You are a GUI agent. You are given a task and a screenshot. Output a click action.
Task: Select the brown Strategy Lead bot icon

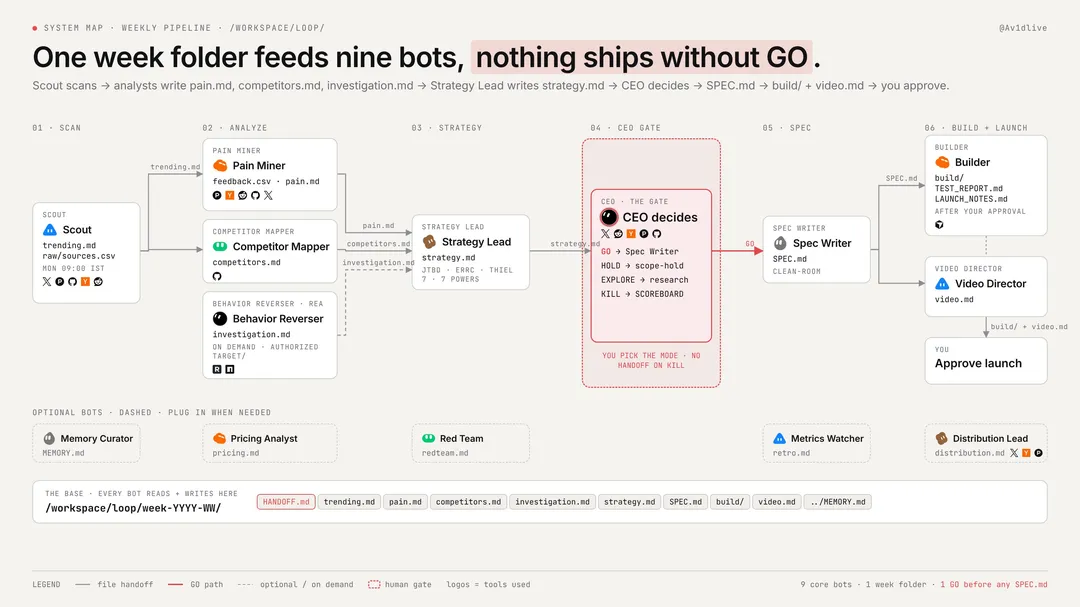click(x=429, y=242)
